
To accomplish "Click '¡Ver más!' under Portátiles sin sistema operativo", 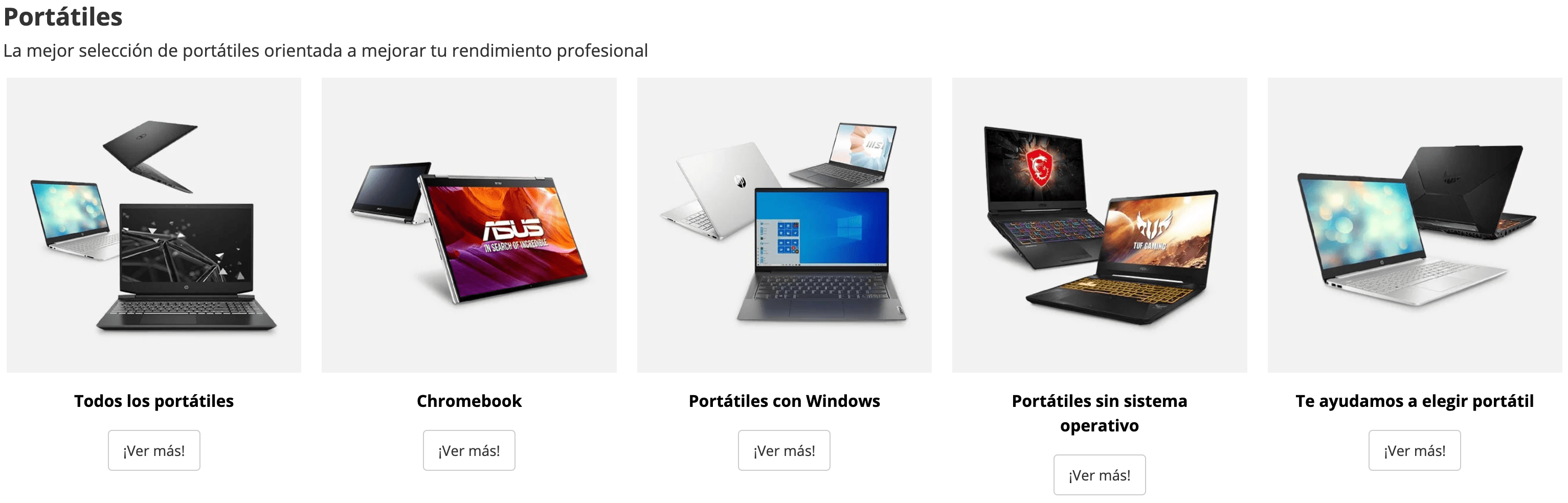I will point(1100,475).
